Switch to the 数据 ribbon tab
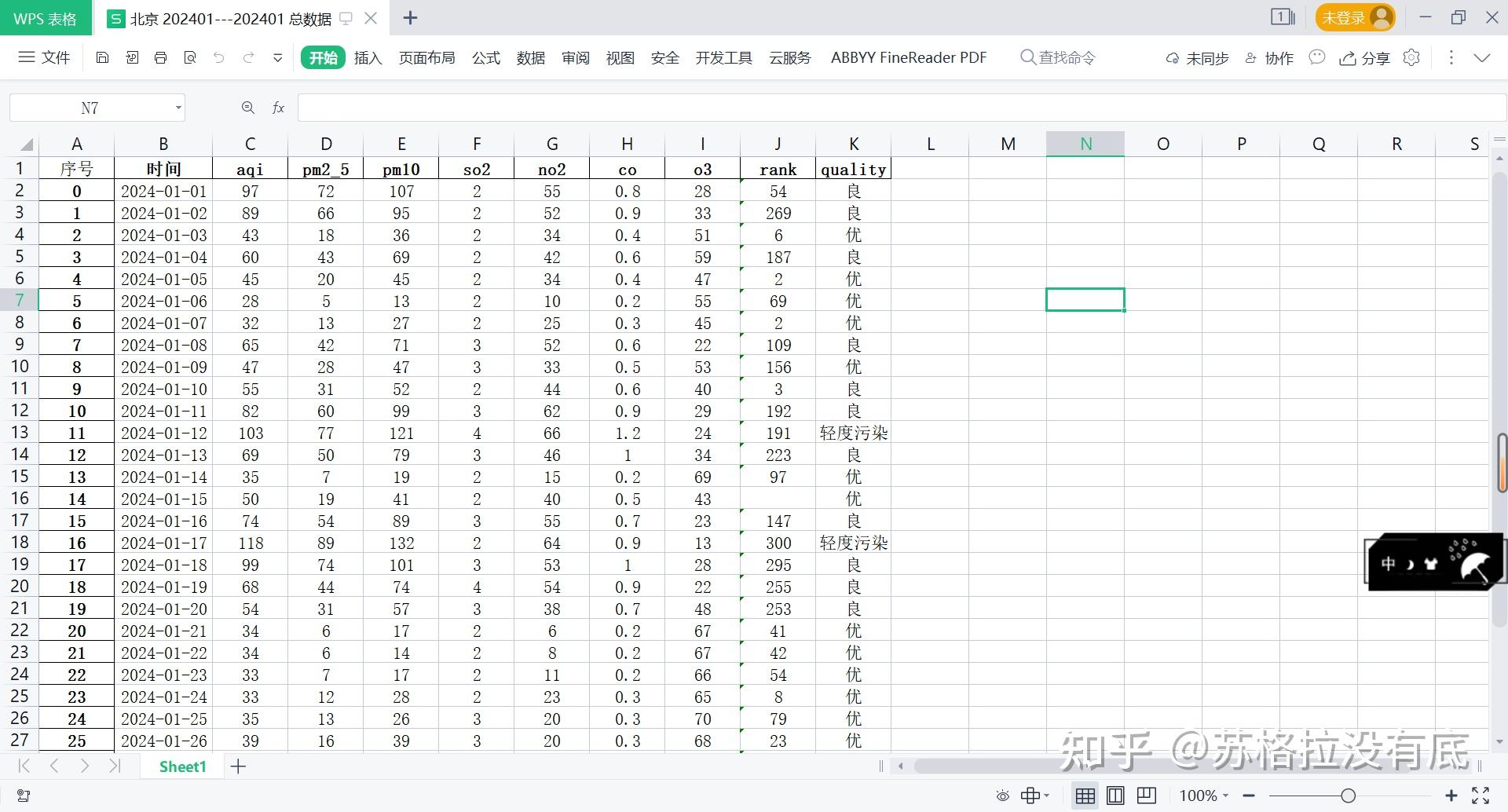 click(x=530, y=57)
